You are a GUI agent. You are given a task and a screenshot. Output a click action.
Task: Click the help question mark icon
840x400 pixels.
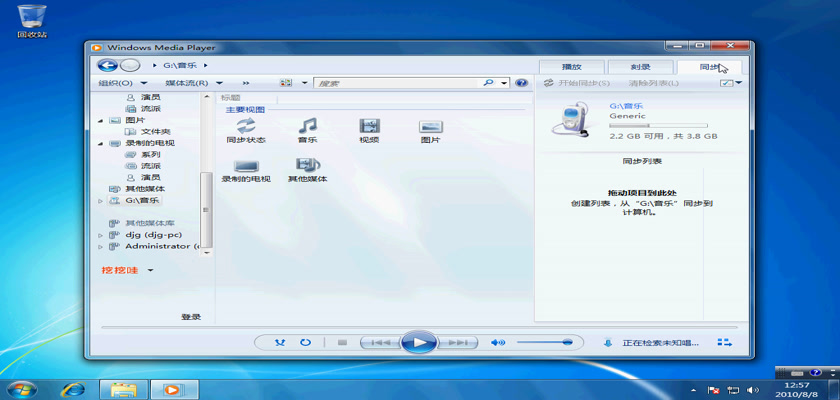521,83
